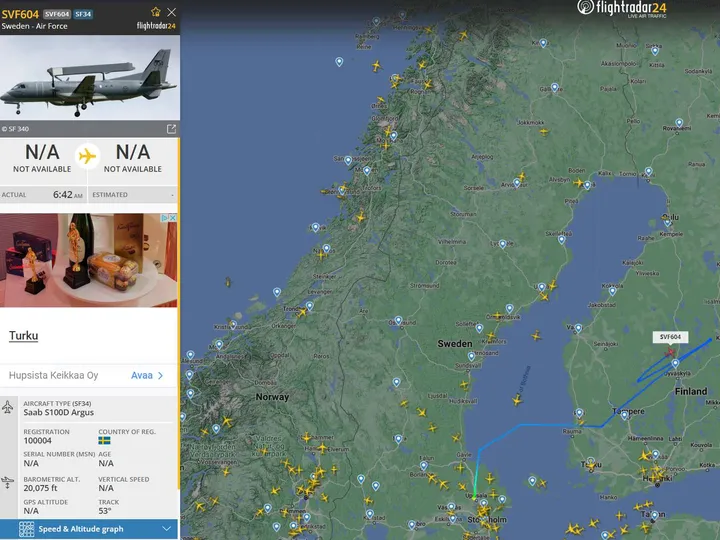Viewport: 720px width, 540px height.
Task: Open the Avaa link in the ad
Action: point(147,376)
